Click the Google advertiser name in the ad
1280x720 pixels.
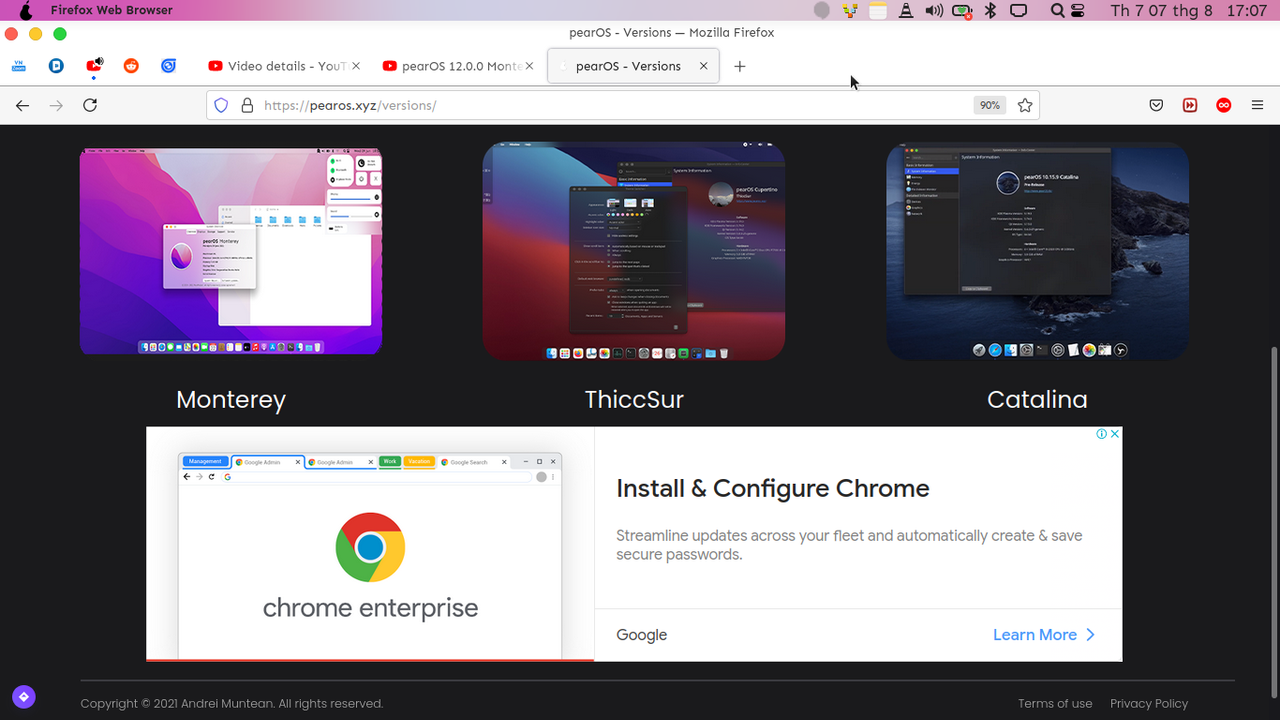pyautogui.click(x=641, y=635)
